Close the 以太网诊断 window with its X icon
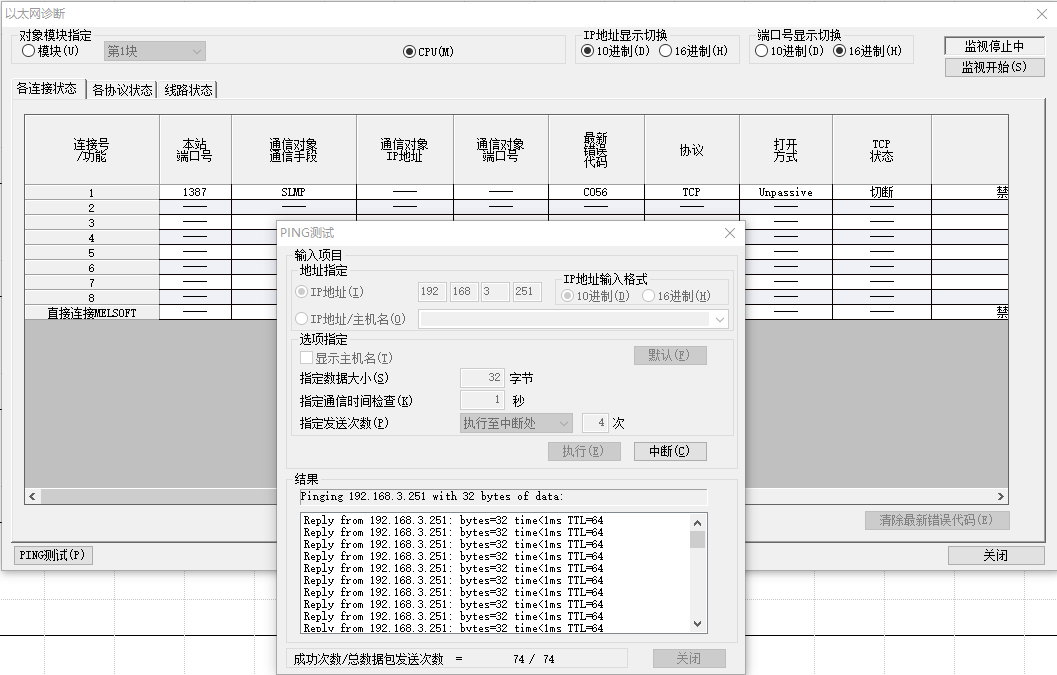Image resolution: width=1057 pixels, height=675 pixels. click(x=1037, y=12)
